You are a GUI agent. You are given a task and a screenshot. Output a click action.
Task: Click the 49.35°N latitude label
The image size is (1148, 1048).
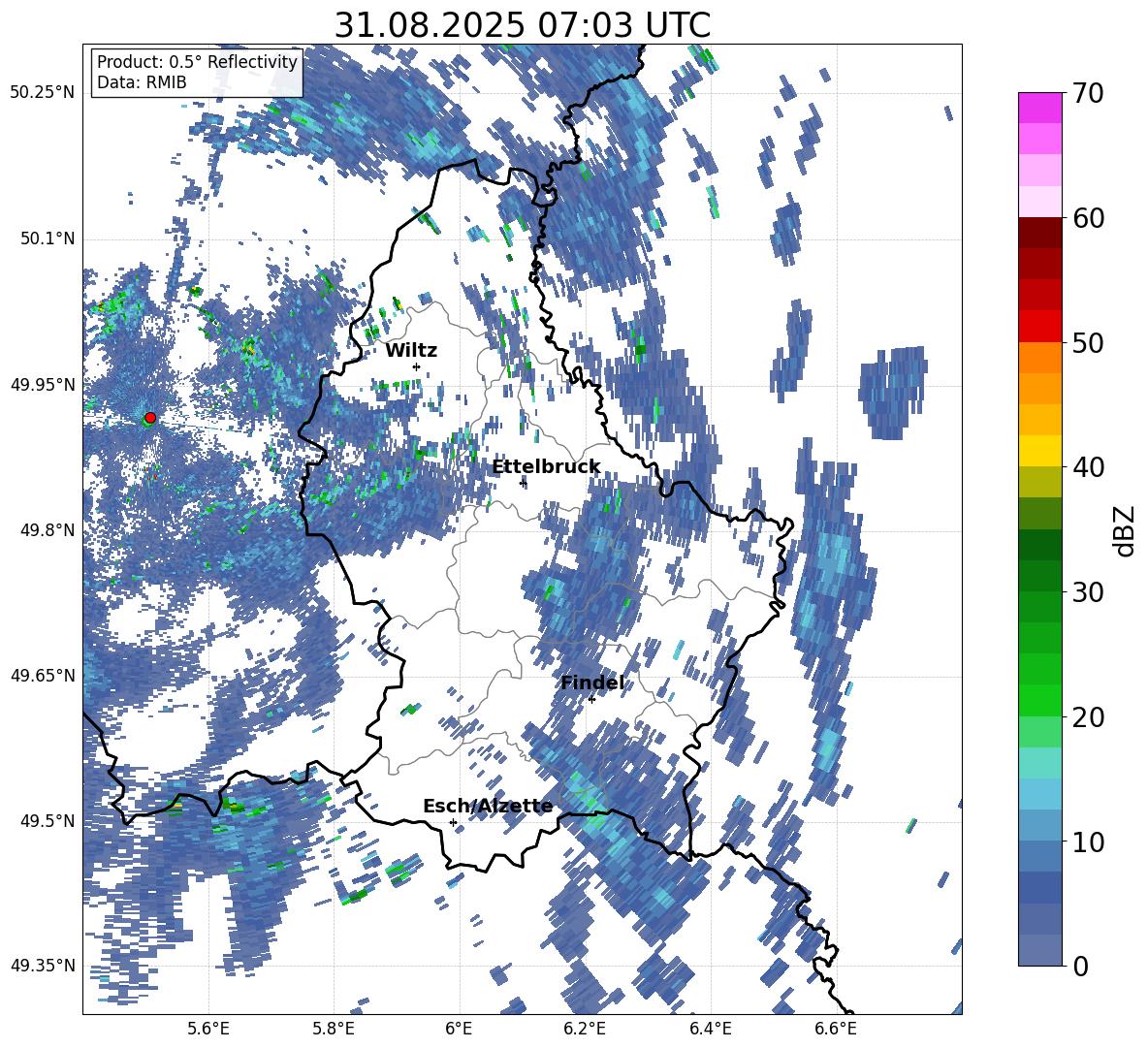pyautogui.click(x=43, y=966)
